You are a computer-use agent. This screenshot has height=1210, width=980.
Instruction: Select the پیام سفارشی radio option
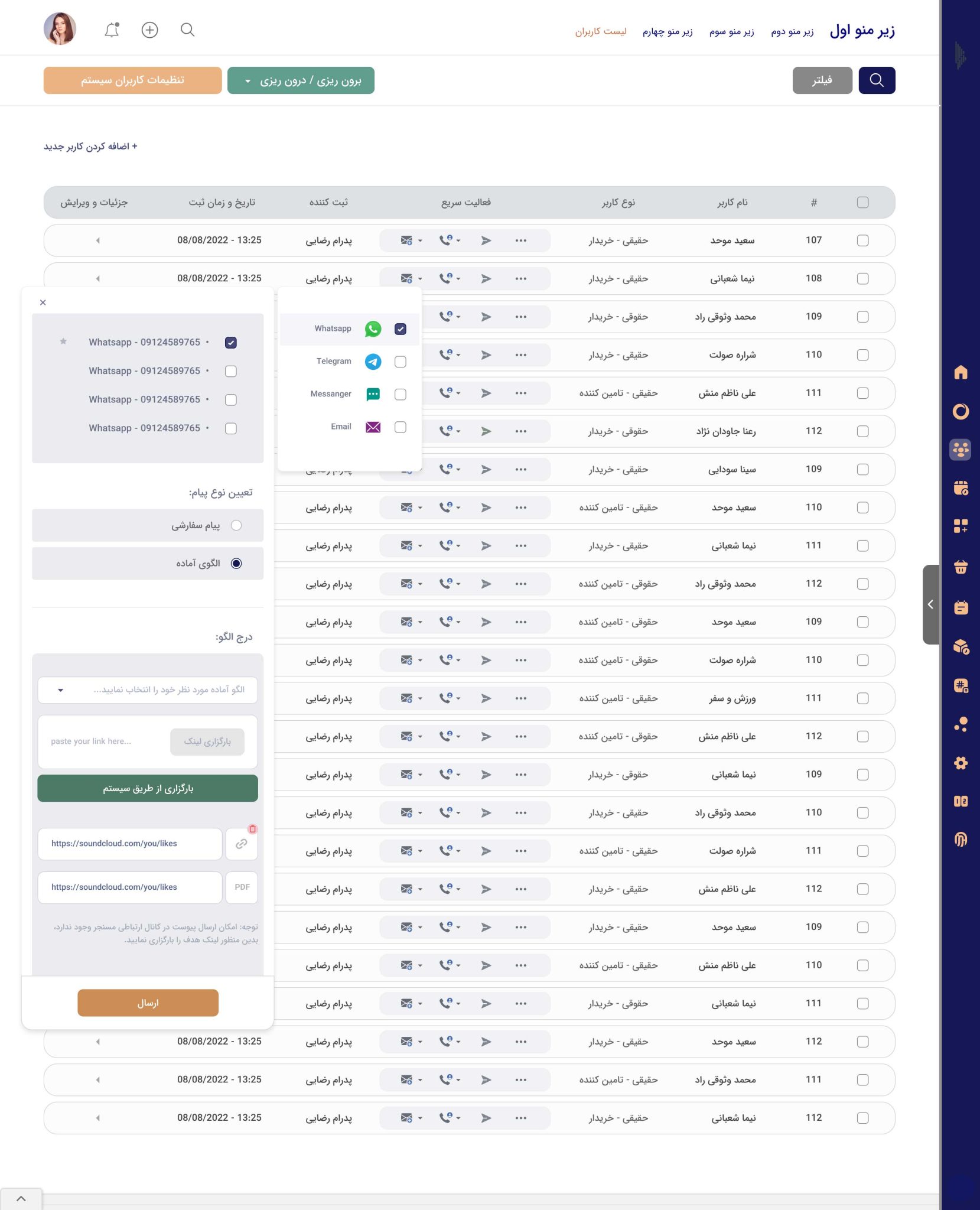point(236,525)
